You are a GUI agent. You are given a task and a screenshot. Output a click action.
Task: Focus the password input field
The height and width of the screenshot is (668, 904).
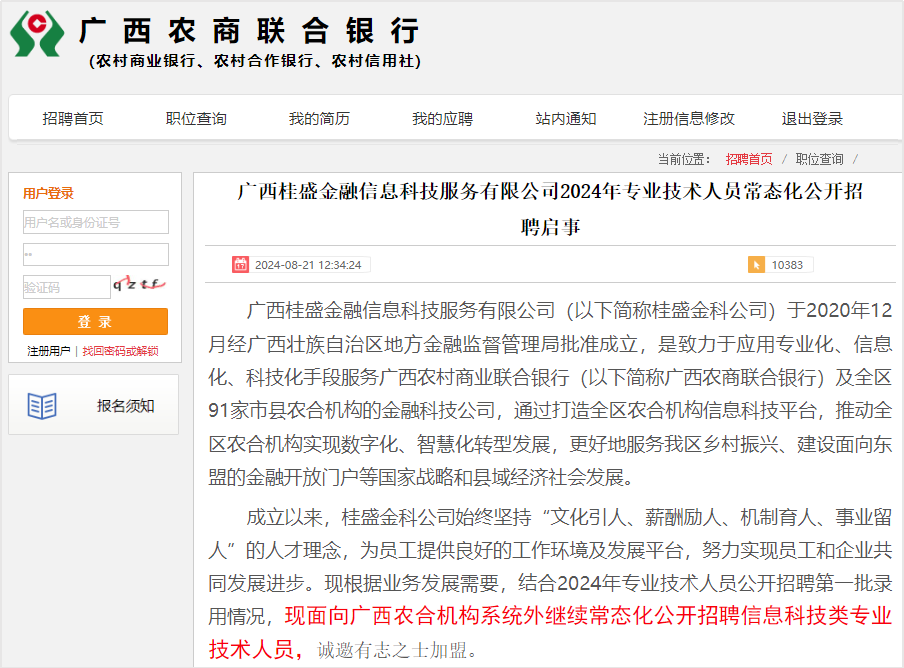[x=96, y=254]
